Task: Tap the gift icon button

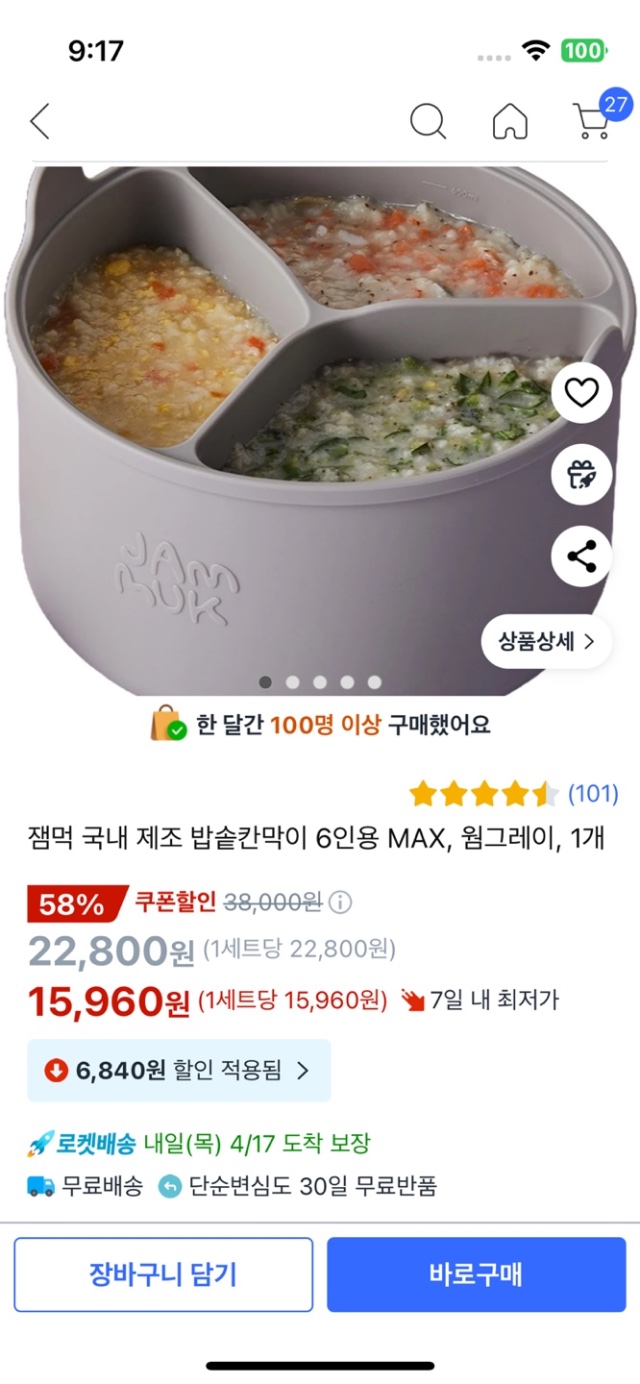Action: [x=581, y=475]
